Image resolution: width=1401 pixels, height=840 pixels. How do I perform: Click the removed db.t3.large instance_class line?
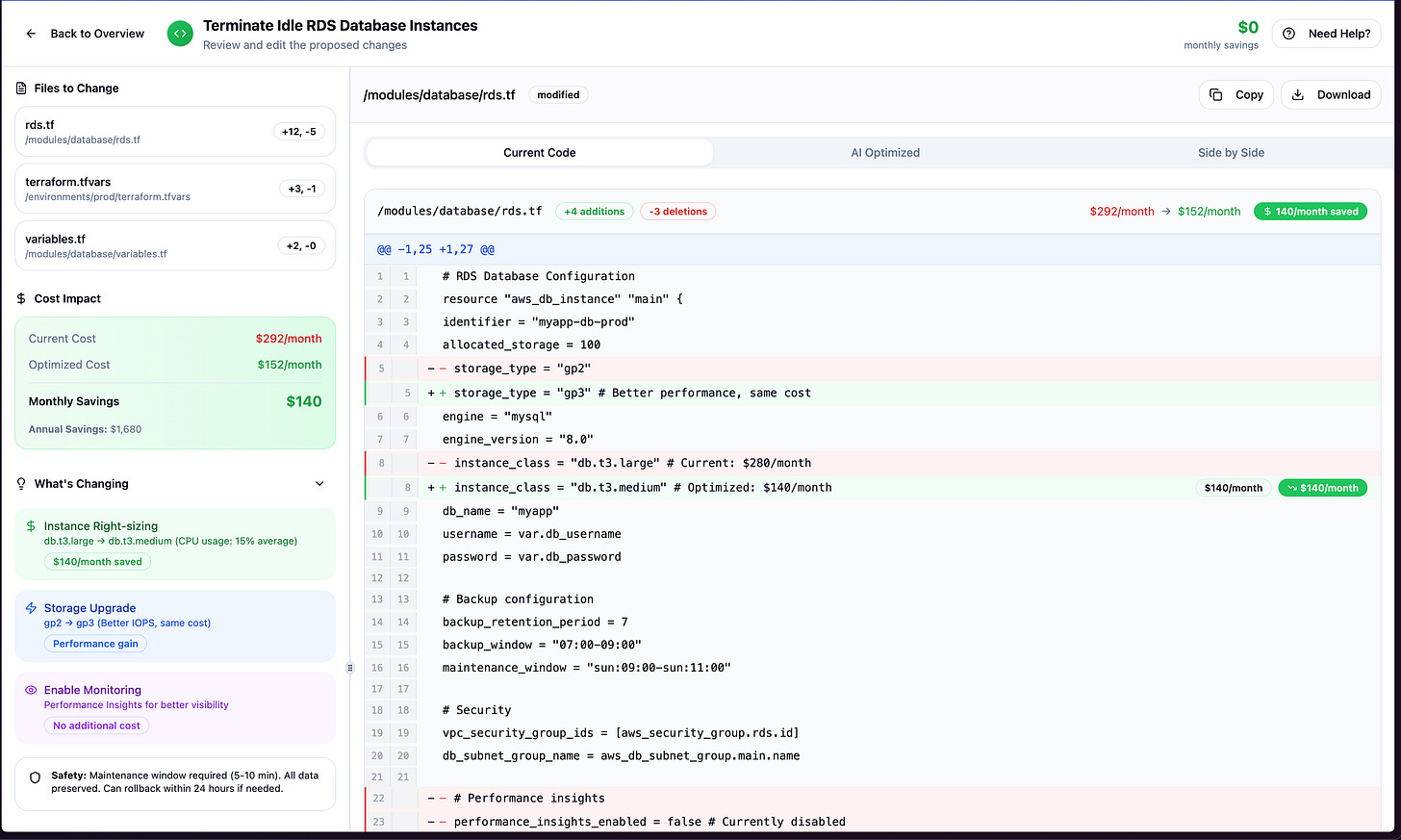(873, 463)
